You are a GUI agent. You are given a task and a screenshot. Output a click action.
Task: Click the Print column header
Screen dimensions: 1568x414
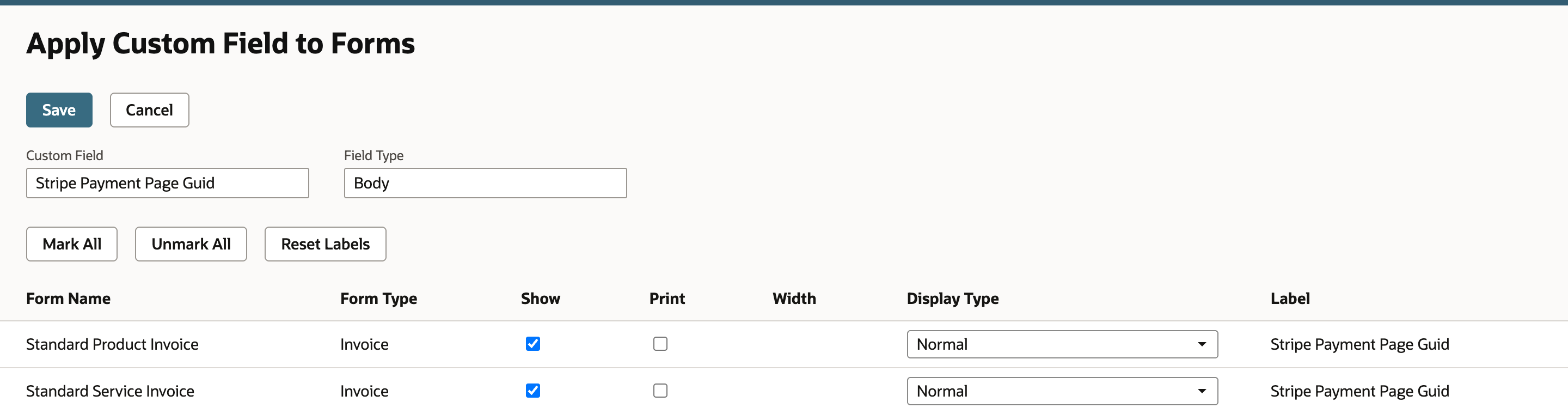click(667, 299)
